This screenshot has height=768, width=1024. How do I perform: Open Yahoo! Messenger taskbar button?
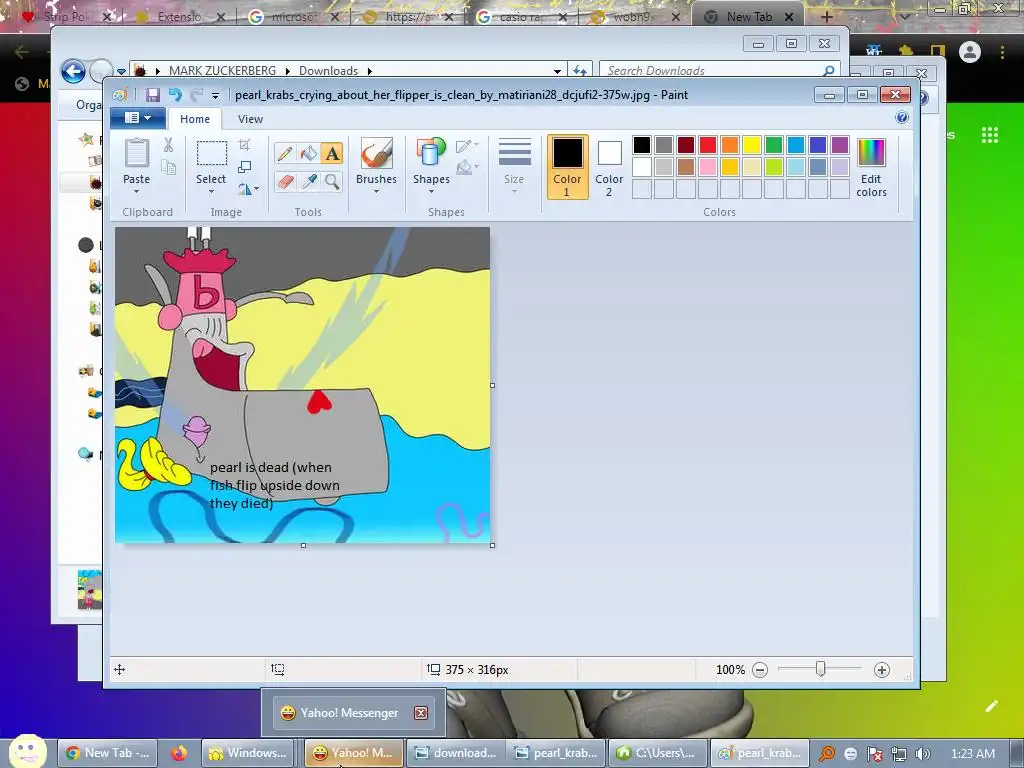pyautogui.click(x=354, y=753)
